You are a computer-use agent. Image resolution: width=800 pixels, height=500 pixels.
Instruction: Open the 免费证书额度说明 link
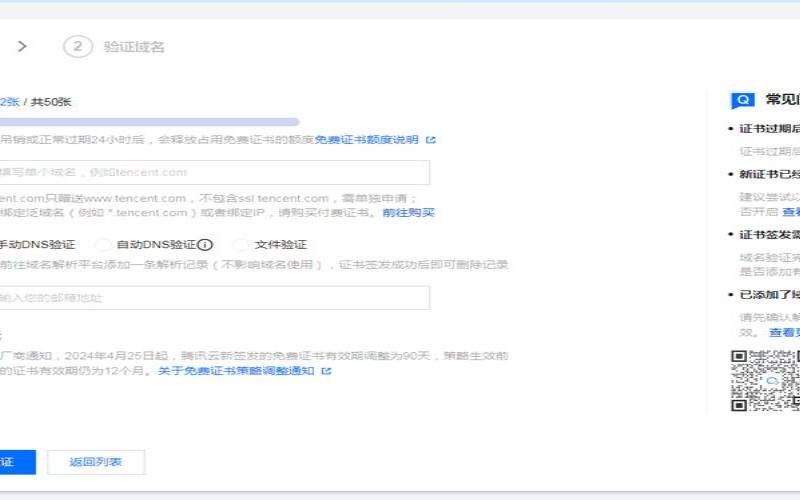[366, 140]
